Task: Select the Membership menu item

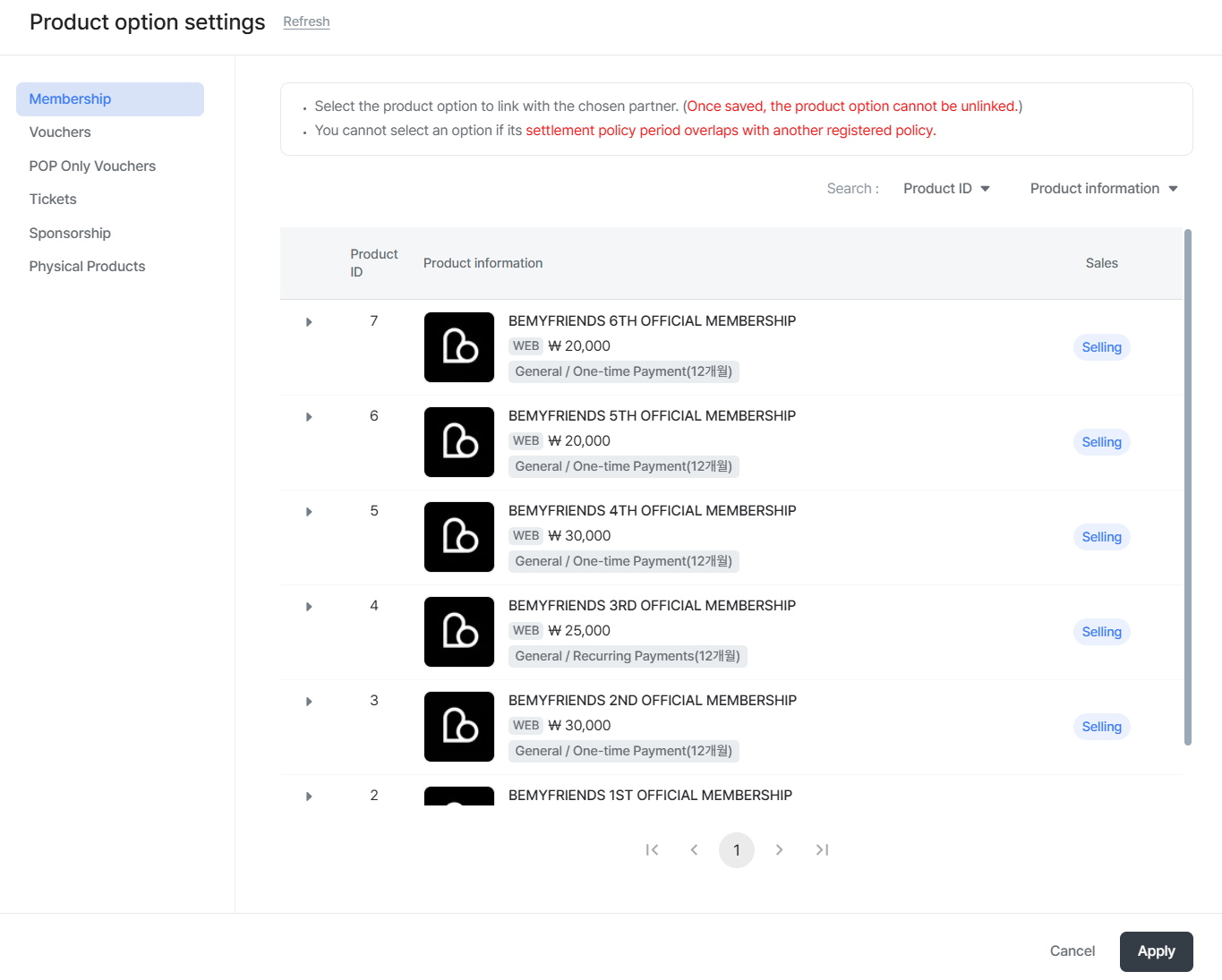Action: (110, 99)
